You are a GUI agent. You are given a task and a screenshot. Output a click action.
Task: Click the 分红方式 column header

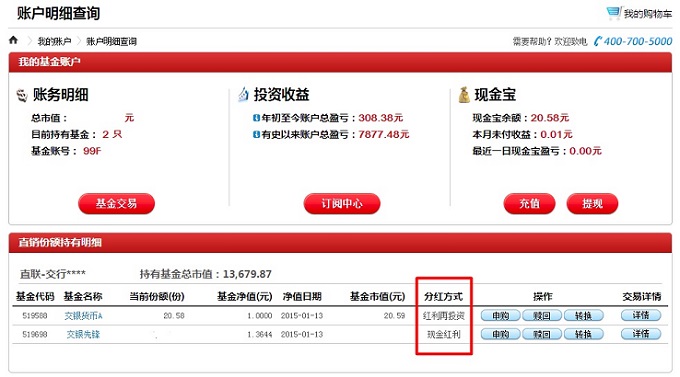click(443, 297)
